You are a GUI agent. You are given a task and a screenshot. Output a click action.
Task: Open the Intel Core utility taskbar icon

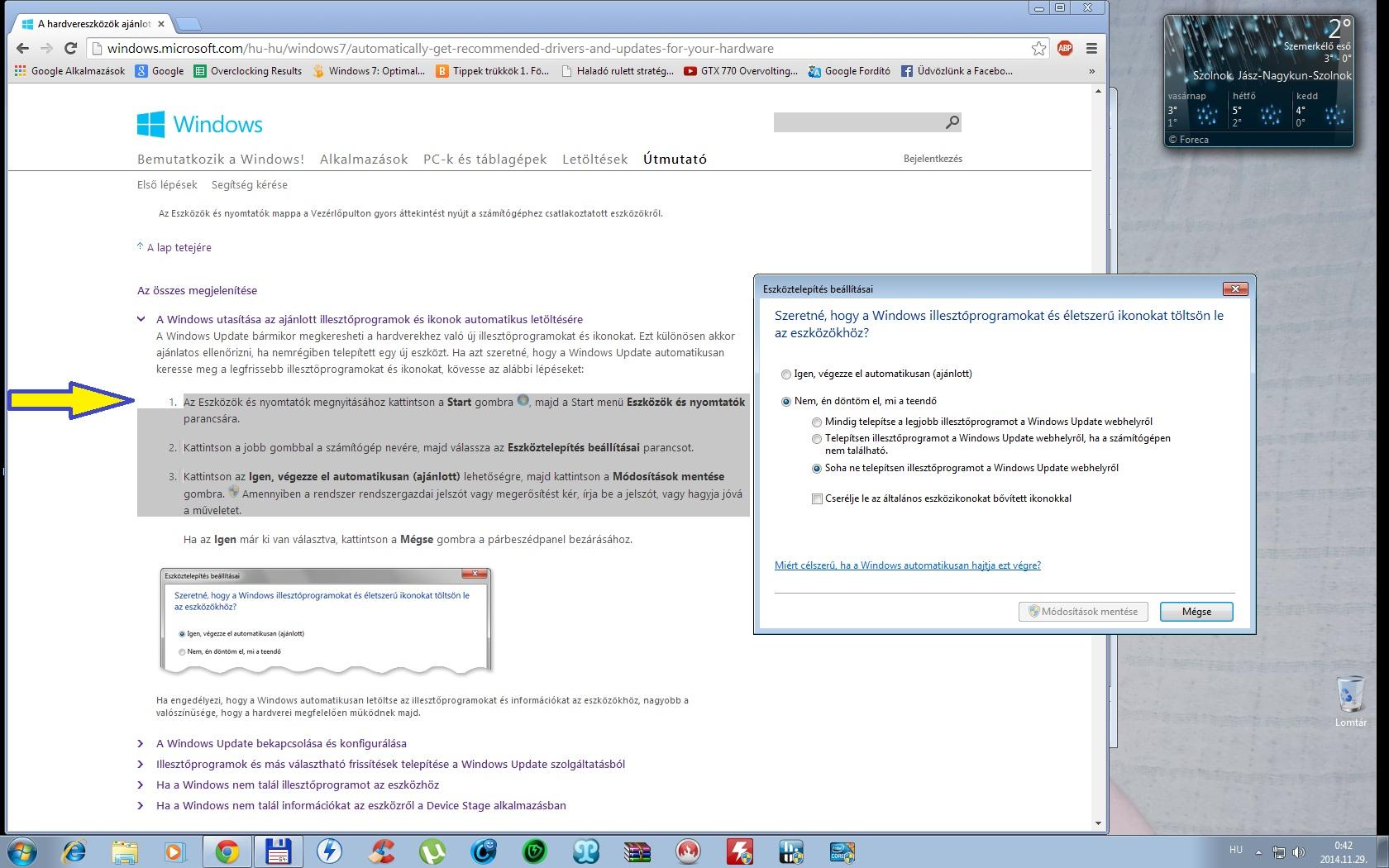842,851
